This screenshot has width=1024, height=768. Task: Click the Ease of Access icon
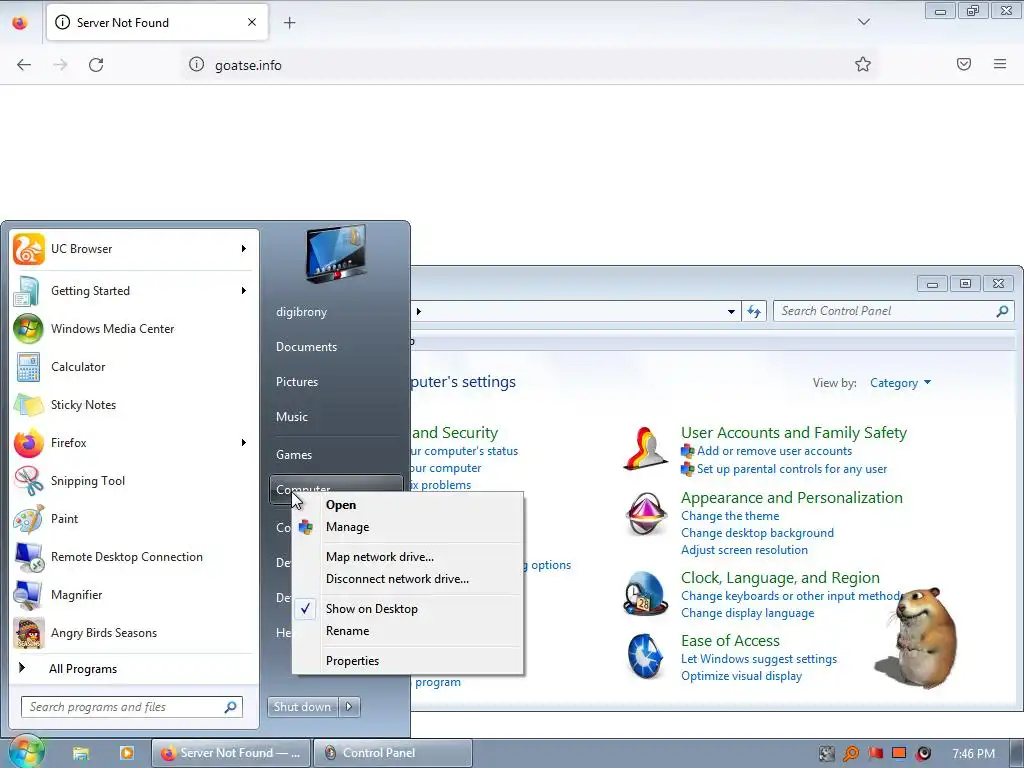[x=645, y=656]
